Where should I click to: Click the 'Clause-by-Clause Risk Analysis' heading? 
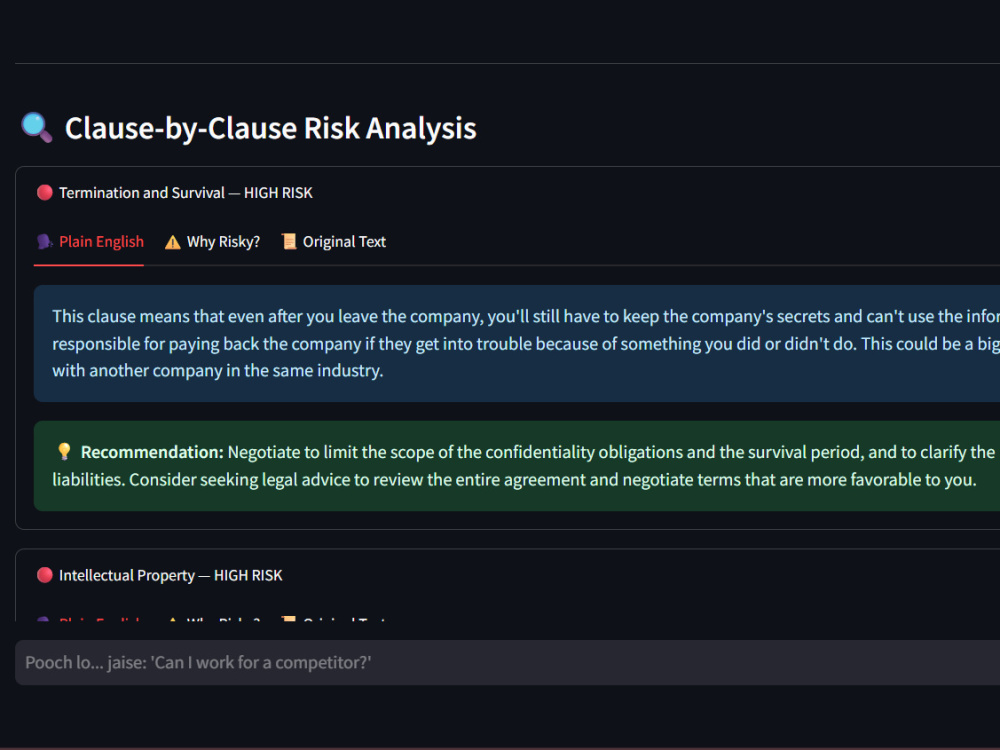pos(270,128)
